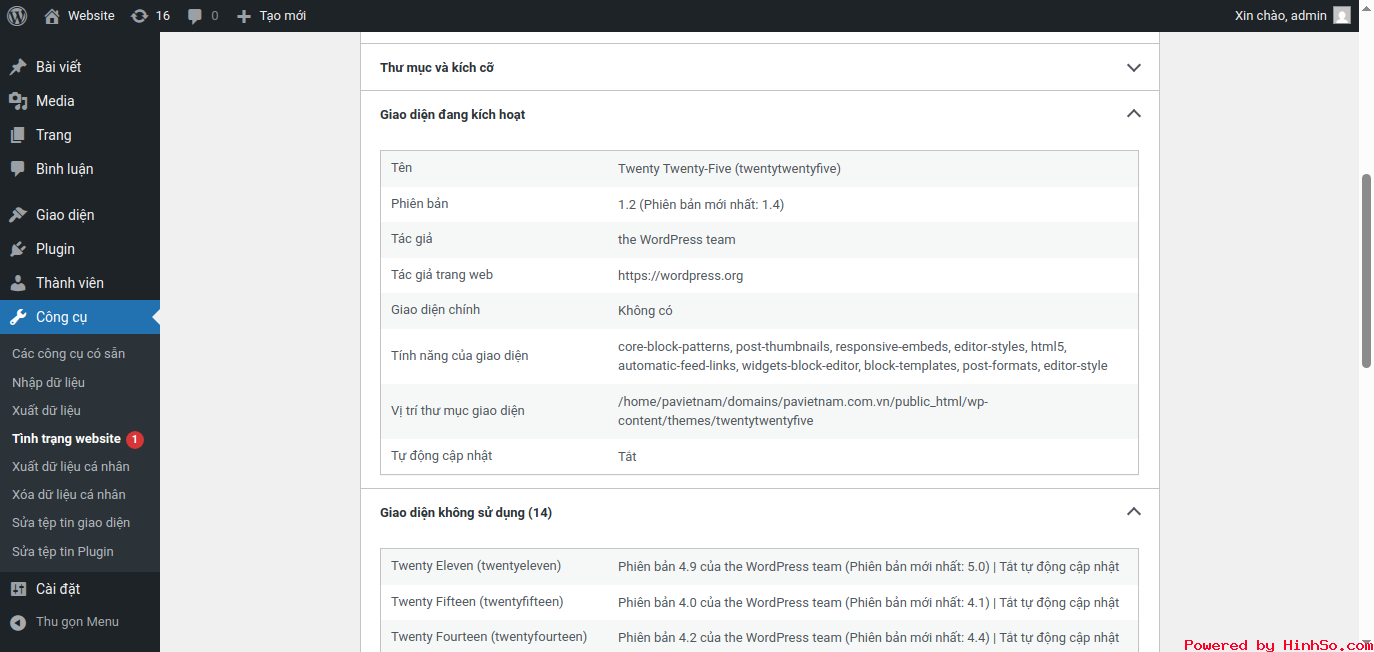Open the comments bubble icon in toolbar
The width and height of the screenshot is (1374, 652).
pyautogui.click(x=195, y=16)
